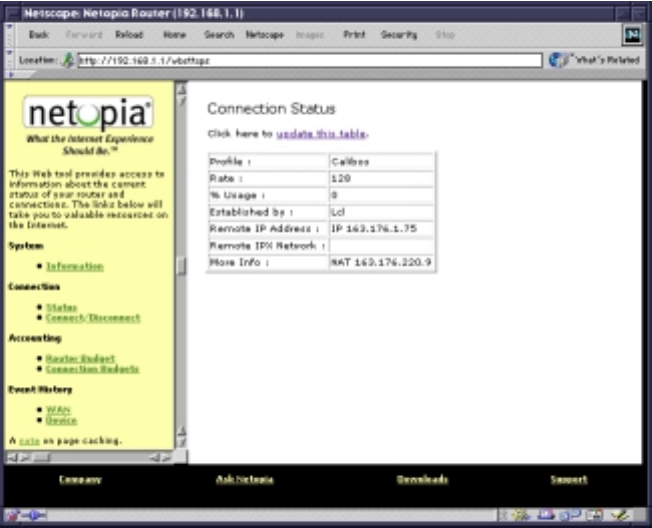Open the Downloads footer link
This screenshot has width=652, height=528.
click(422, 479)
